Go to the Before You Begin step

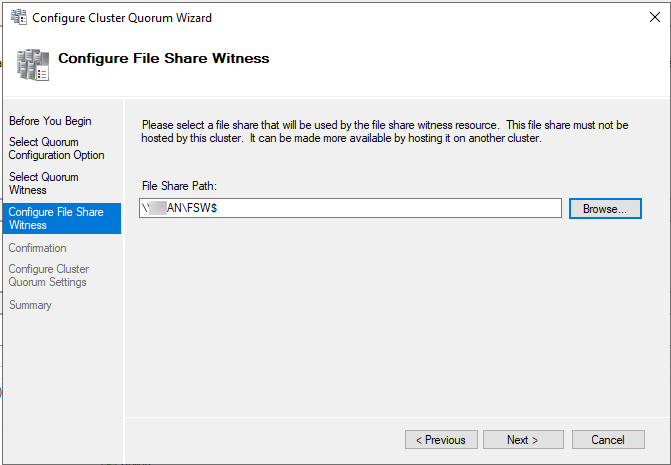click(x=50, y=121)
